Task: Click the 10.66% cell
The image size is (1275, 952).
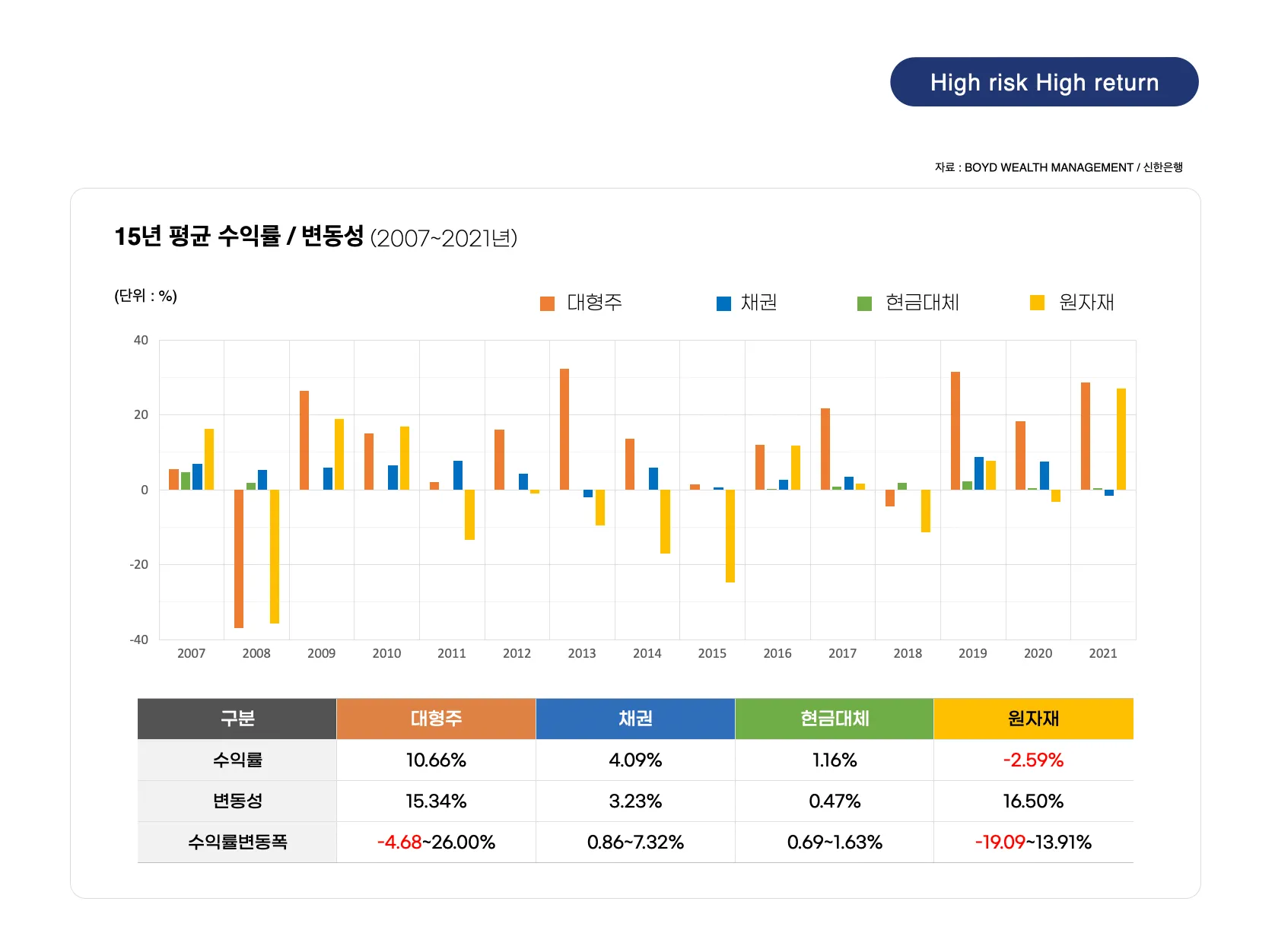Action: coord(436,760)
